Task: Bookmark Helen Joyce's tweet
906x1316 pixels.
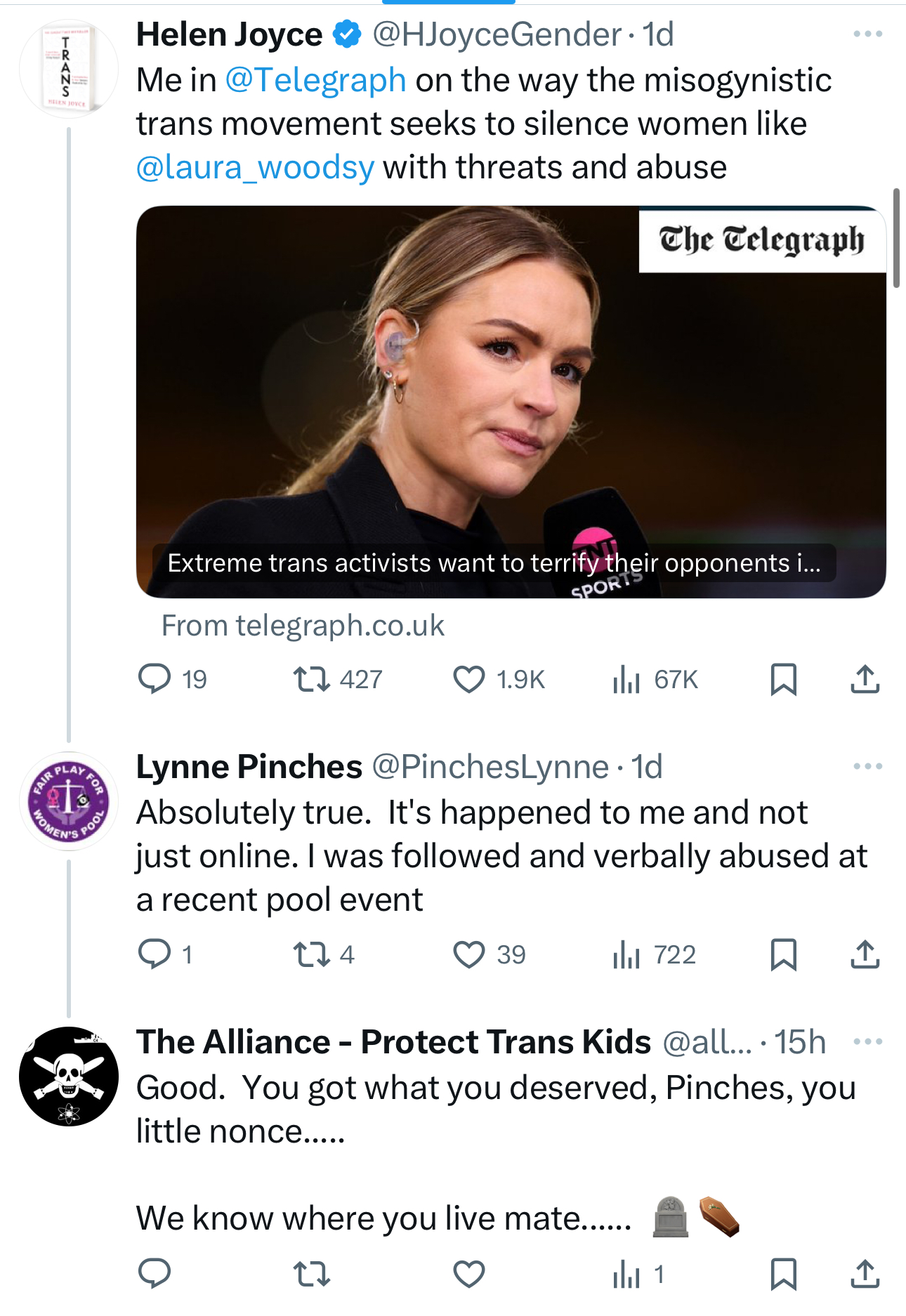Action: coord(783,679)
